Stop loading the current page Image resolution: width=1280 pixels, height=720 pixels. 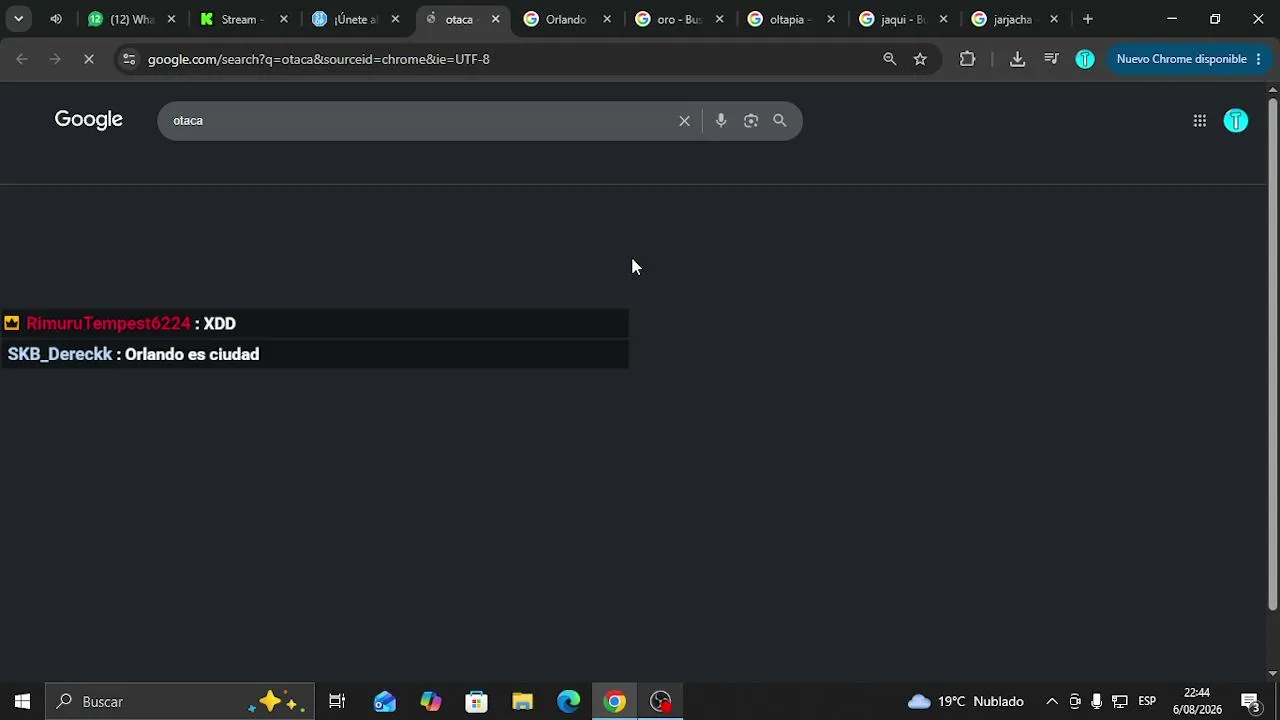point(88,59)
